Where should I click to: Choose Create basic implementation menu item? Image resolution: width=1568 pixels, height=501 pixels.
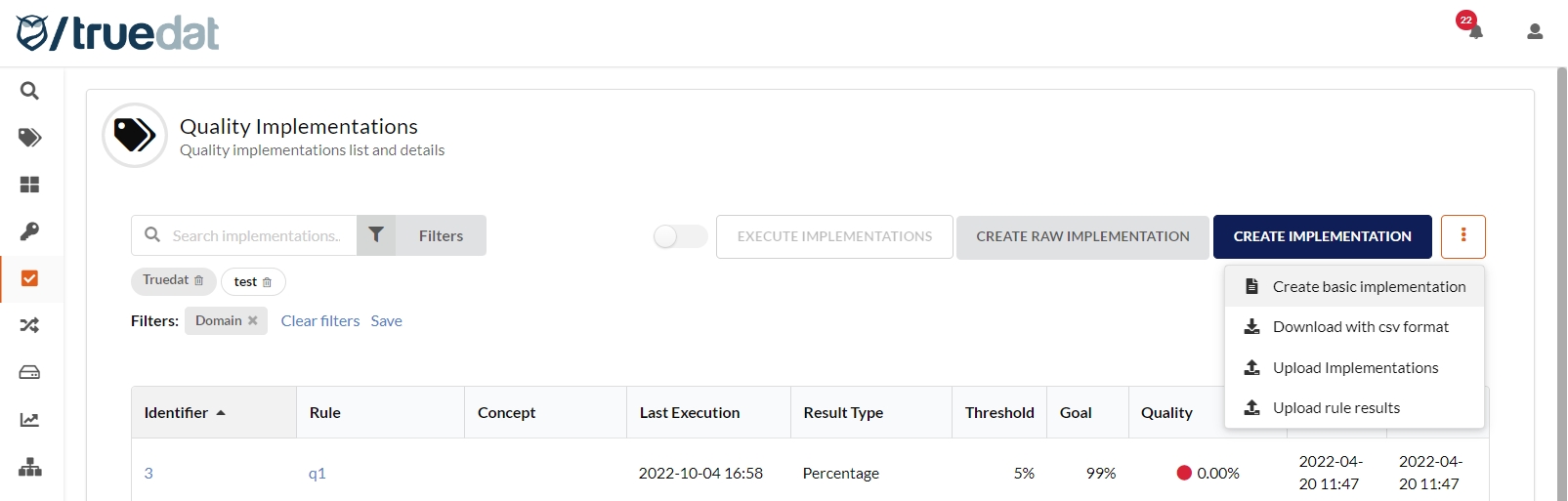(x=1368, y=287)
